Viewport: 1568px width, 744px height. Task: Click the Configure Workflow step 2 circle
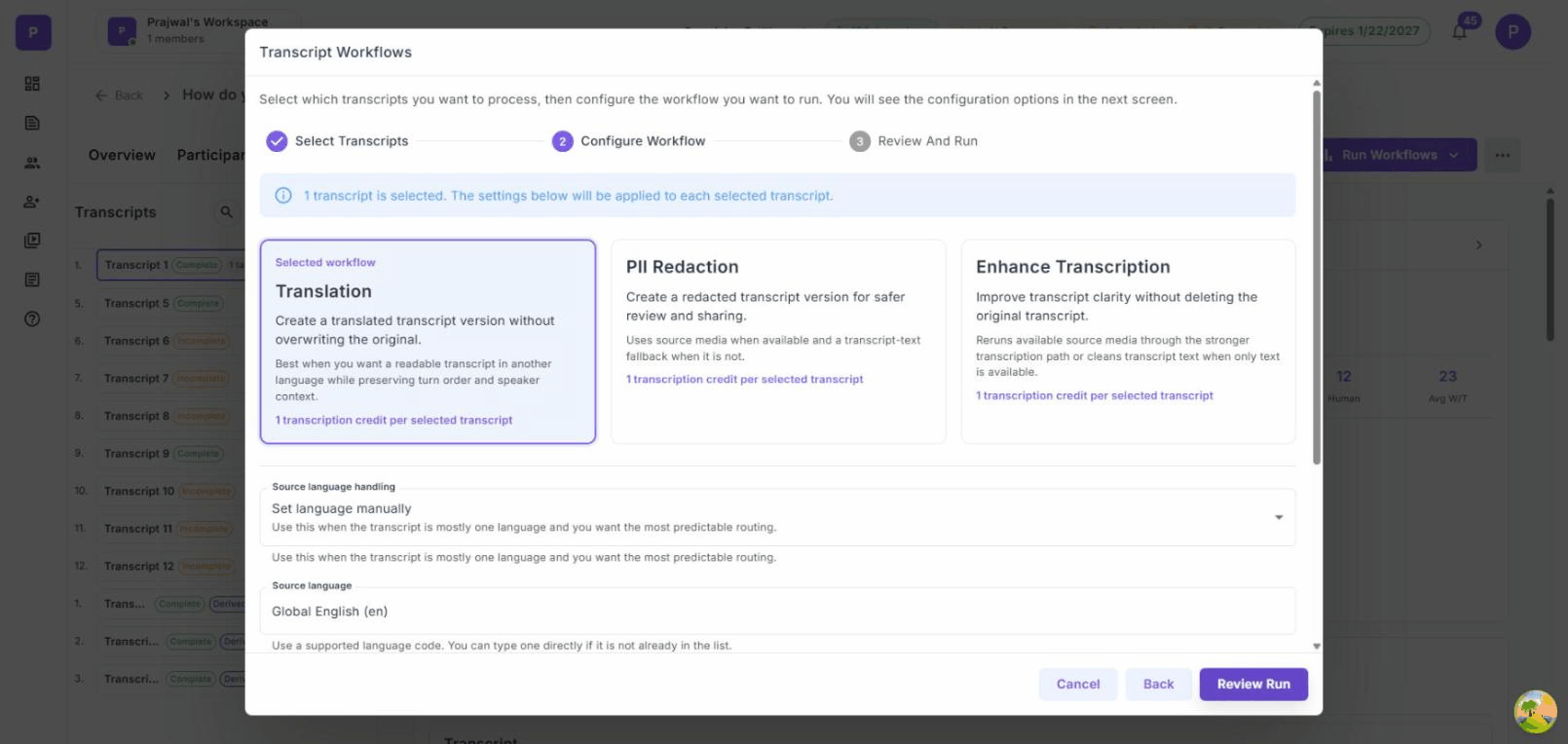tap(562, 141)
